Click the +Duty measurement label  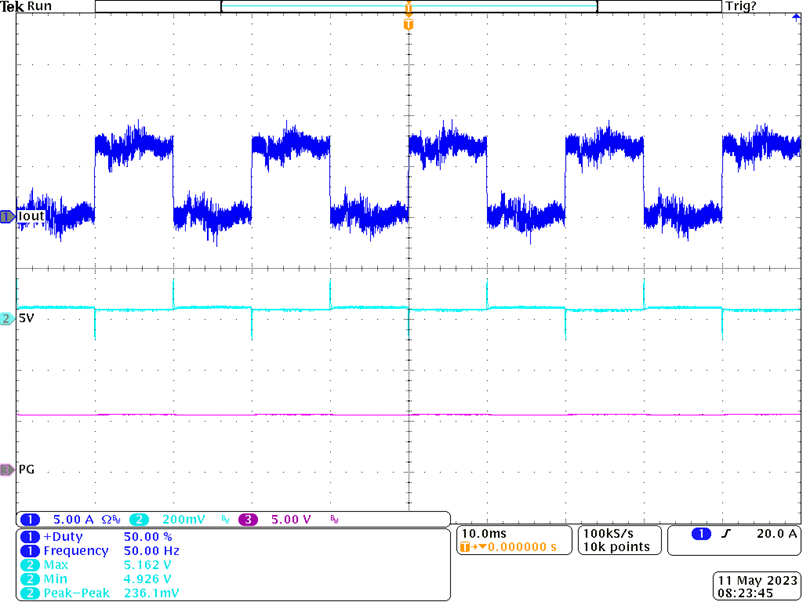pyautogui.click(x=63, y=536)
